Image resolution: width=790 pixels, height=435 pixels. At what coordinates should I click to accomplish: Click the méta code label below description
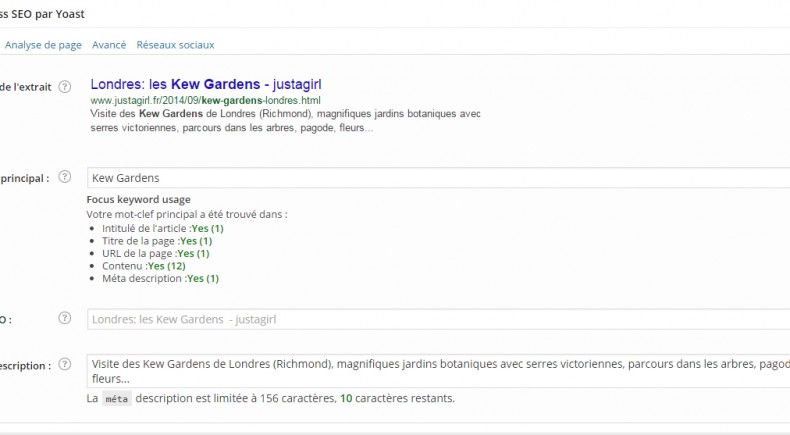coord(117,399)
